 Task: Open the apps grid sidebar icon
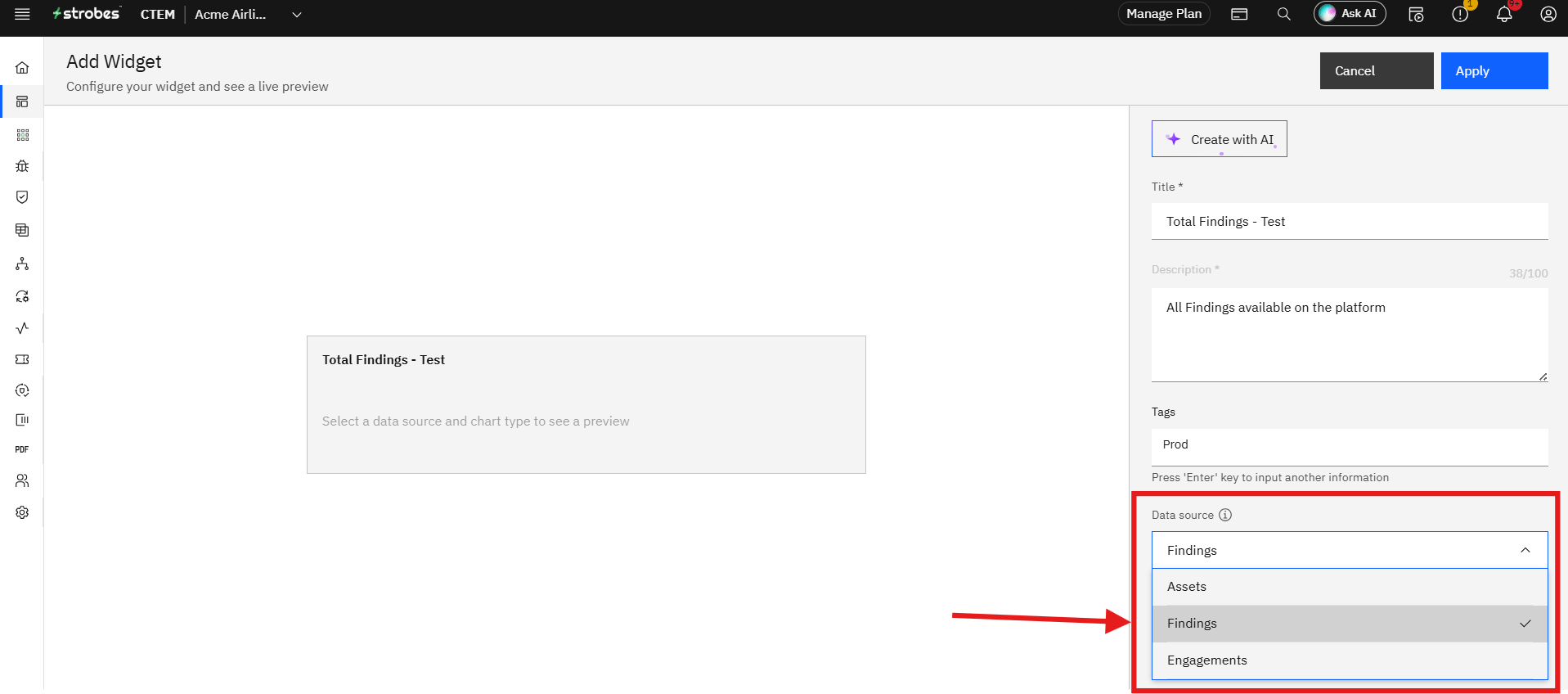tap(22, 135)
